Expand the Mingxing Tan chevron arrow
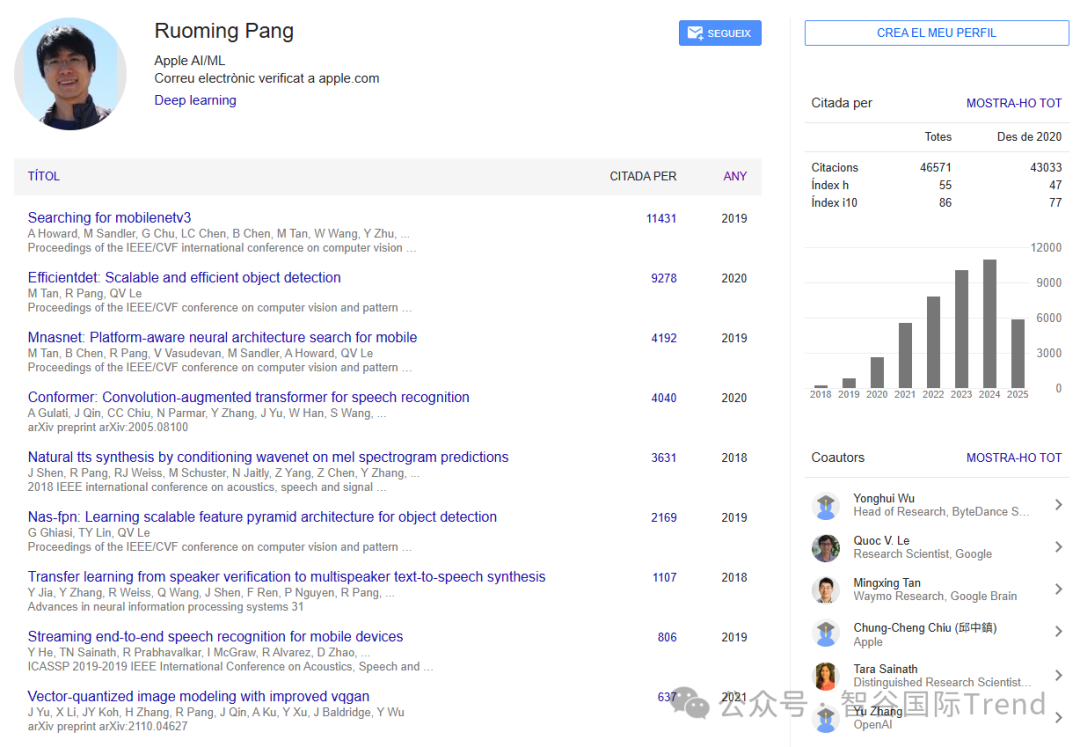This screenshot has width=1080, height=747. pyautogui.click(x=1058, y=589)
